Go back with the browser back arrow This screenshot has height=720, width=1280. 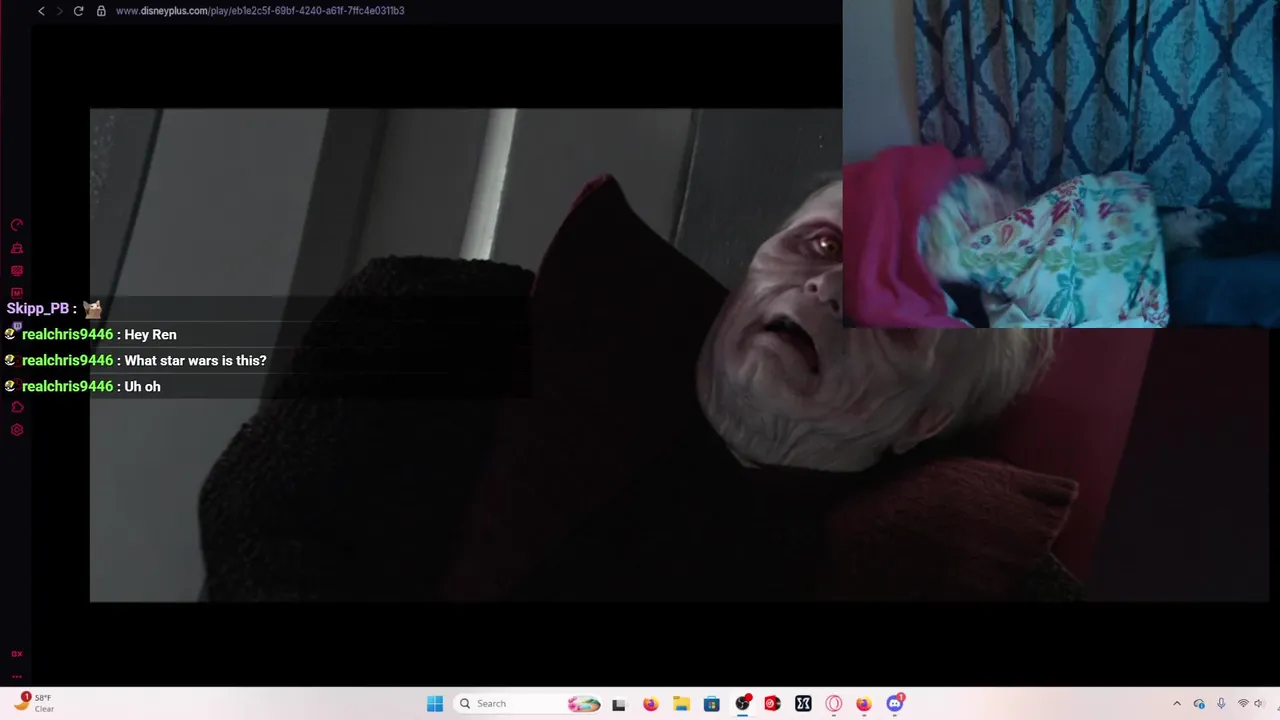41,11
